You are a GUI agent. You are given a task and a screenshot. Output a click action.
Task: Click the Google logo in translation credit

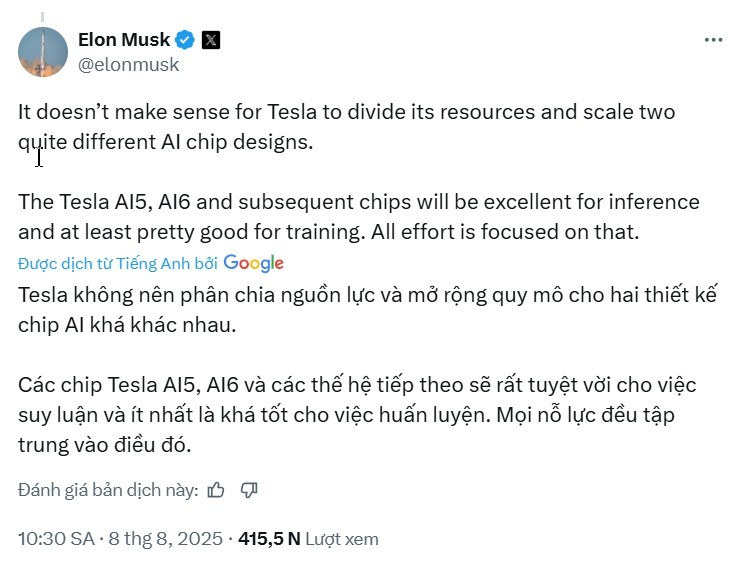[x=254, y=263]
